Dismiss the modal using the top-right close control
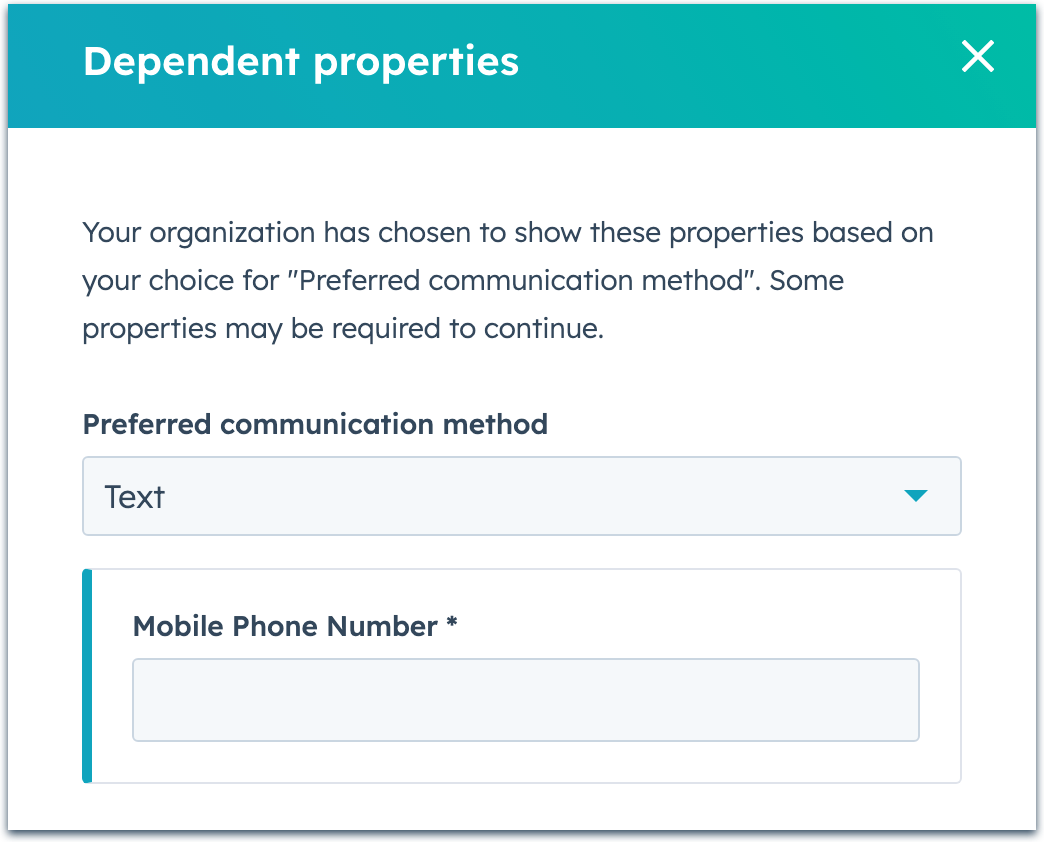This screenshot has width=1044, height=842. click(977, 57)
